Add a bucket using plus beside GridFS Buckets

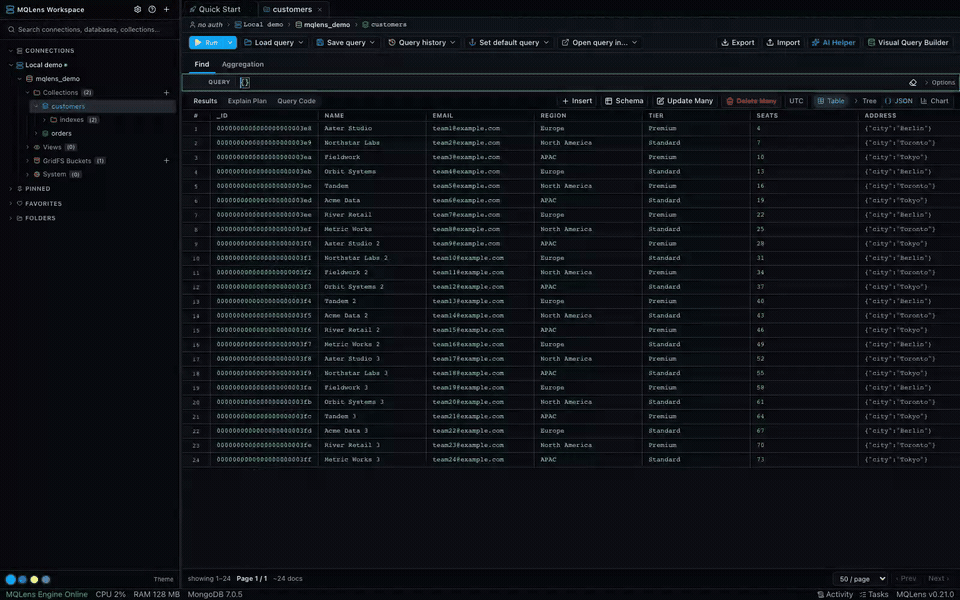point(167,160)
